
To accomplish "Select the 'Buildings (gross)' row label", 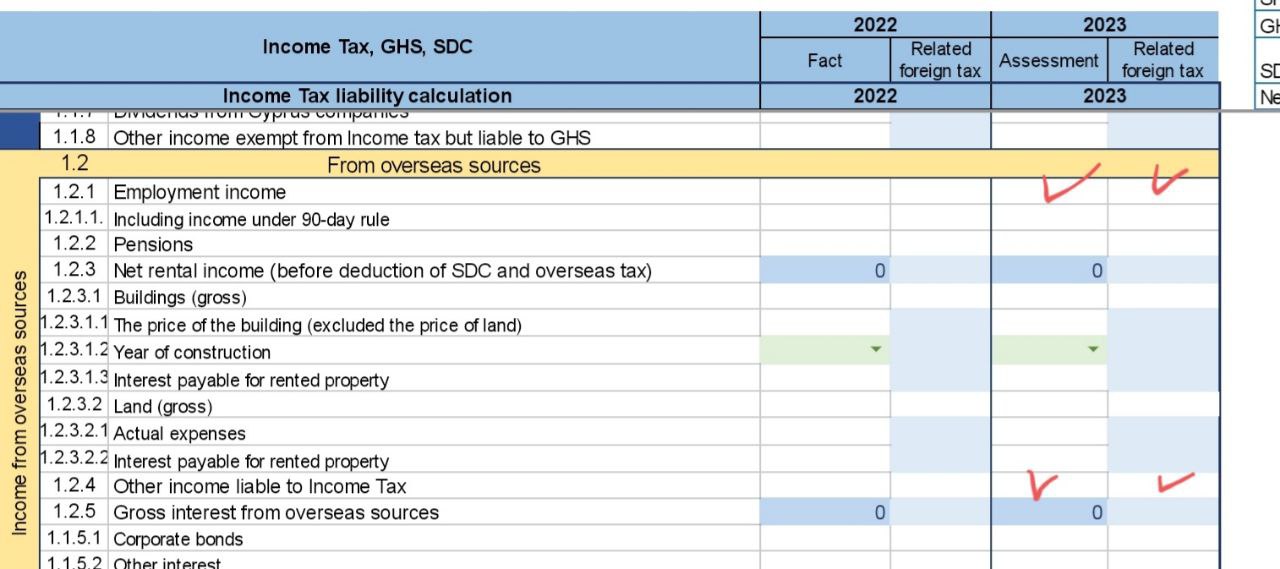I will [x=179, y=297].
